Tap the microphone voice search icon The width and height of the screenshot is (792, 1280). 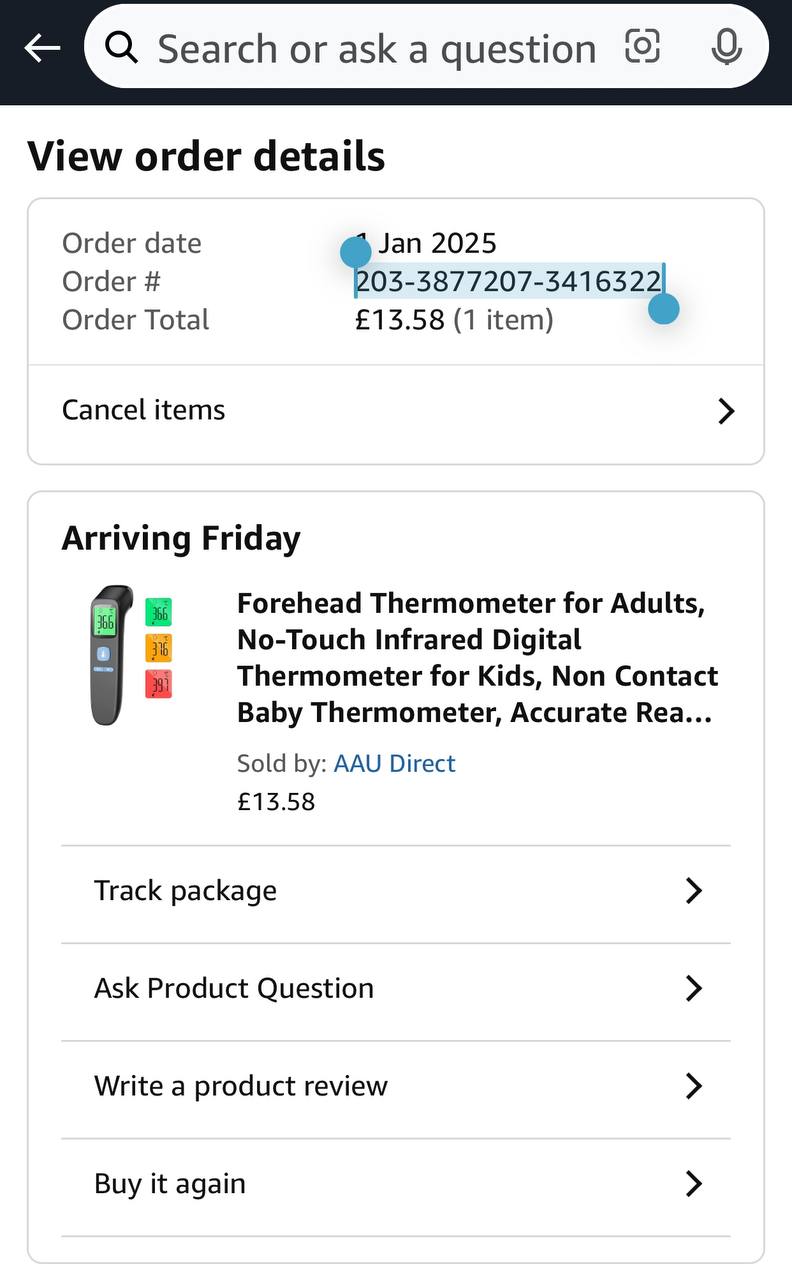727,47
